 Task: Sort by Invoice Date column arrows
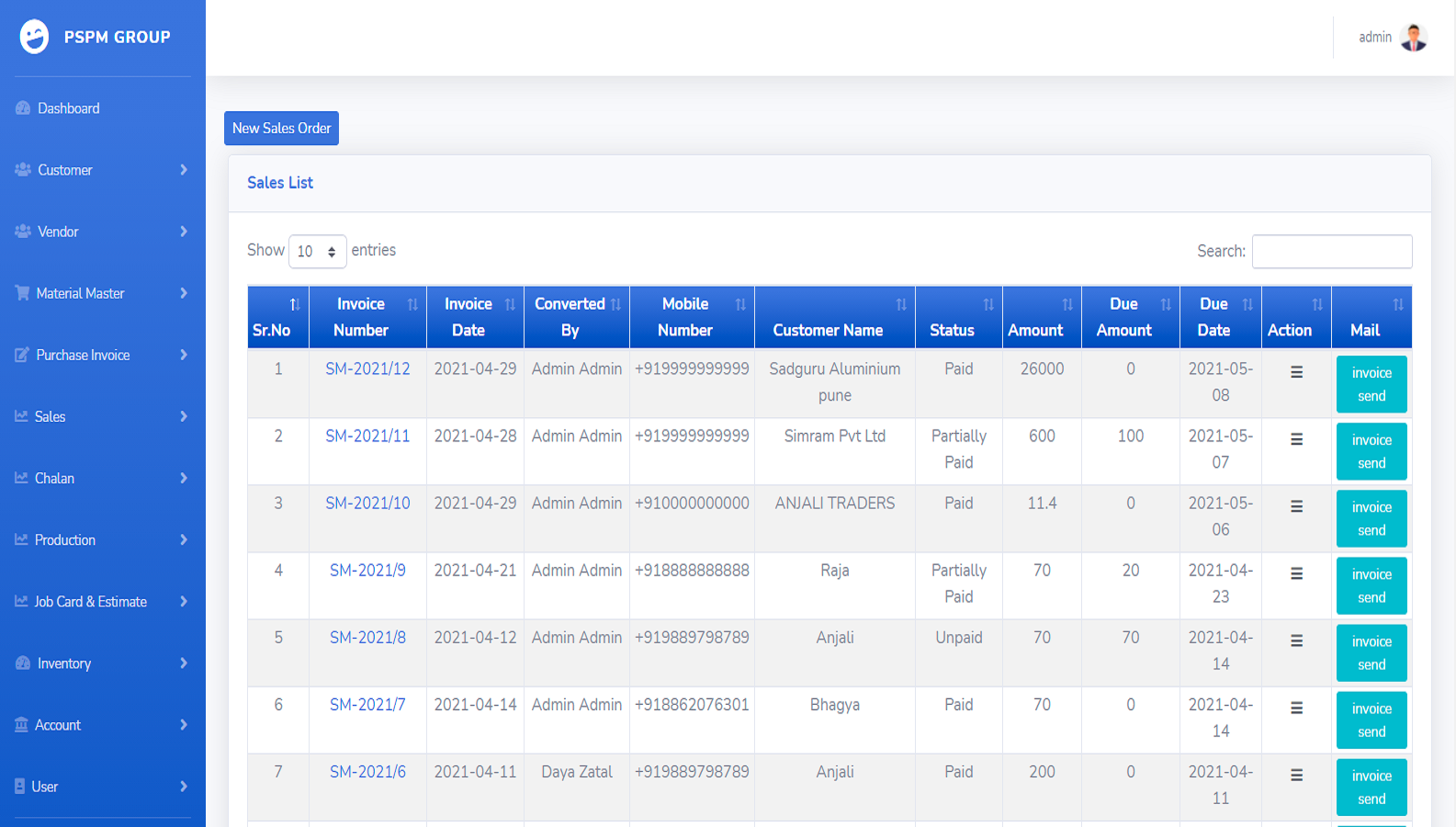click(510, 305)
